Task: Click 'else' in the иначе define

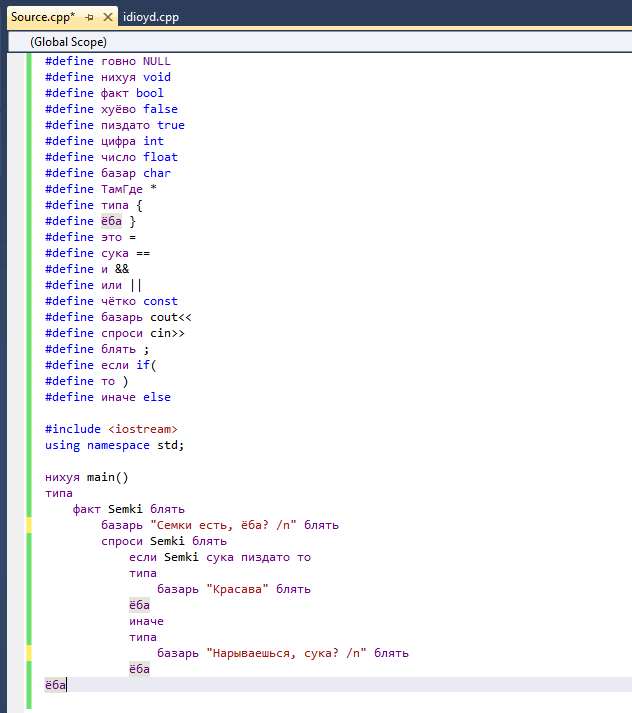Action: (157, 397)
